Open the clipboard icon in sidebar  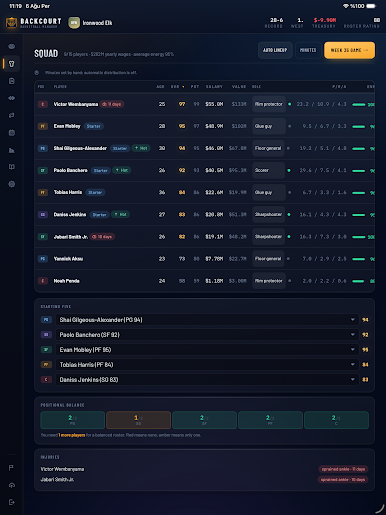[12, 81]
